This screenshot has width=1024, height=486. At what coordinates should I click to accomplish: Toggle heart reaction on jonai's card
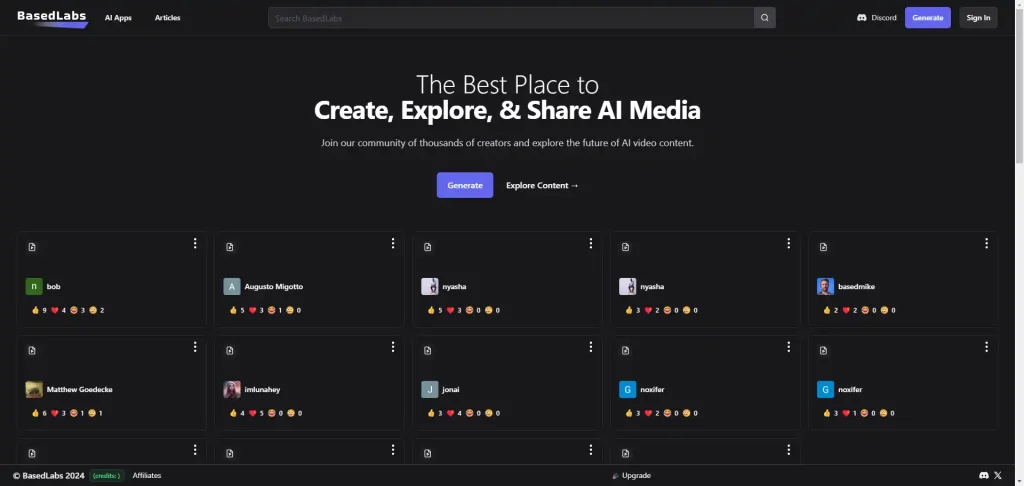[x=451, y=413]
